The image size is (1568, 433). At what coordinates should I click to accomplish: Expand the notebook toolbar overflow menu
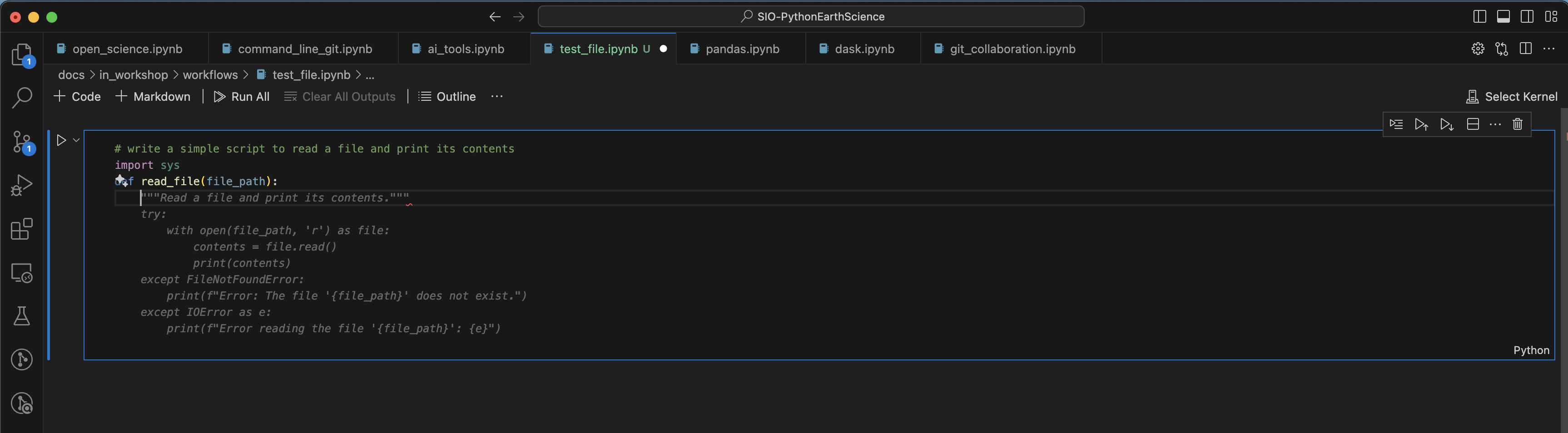tap(496, 97)
